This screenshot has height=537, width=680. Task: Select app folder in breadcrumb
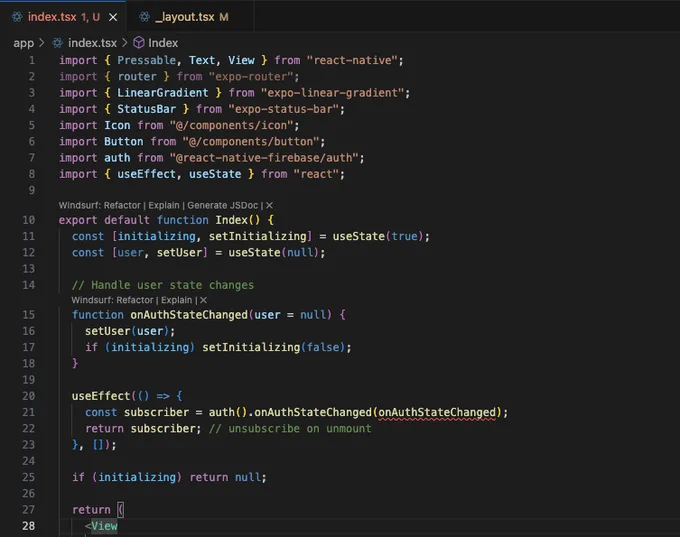click(x=23, y=43)
